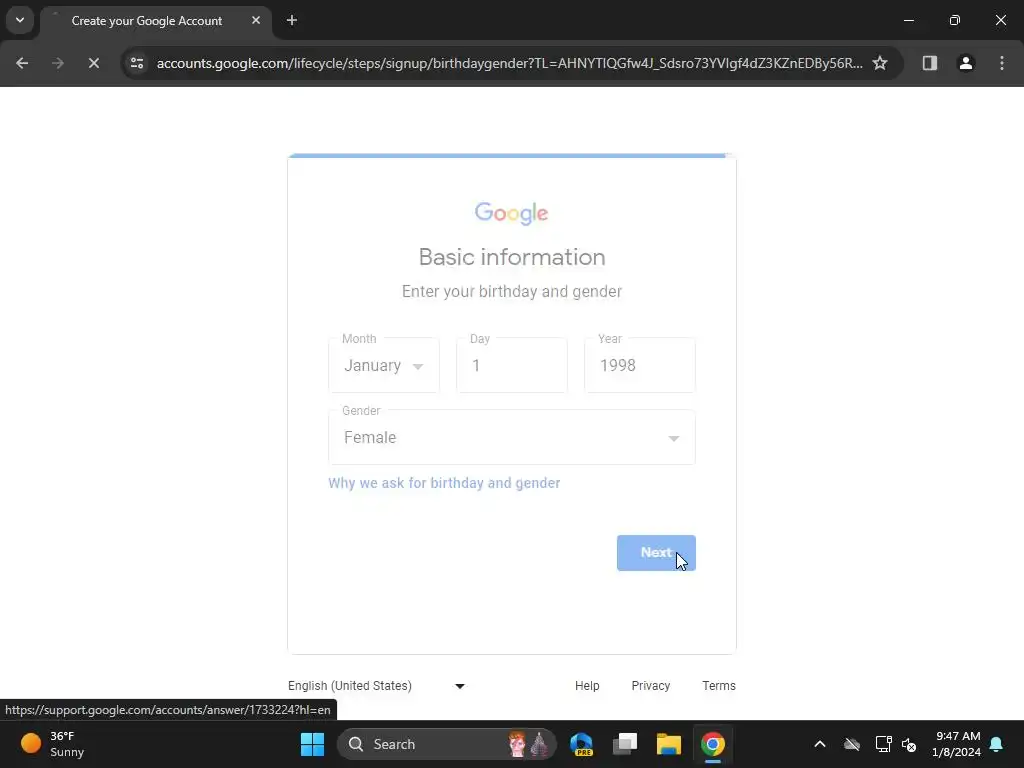This screenshot has height=768, width=1024.
Task: Open File Explorer from the taskbar
Action: tap(669, 744)
